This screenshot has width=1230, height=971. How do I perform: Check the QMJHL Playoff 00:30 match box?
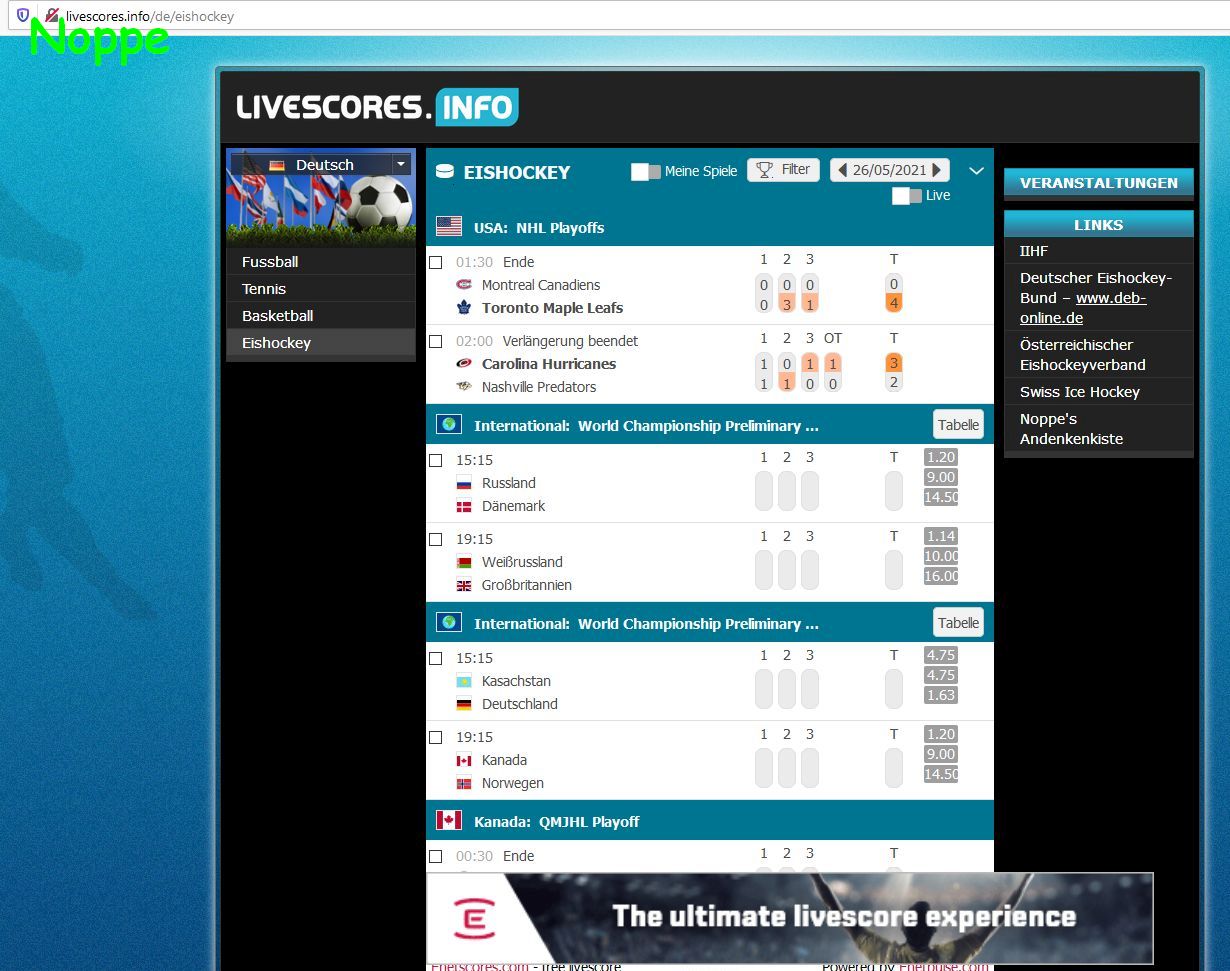coord(435,856)
